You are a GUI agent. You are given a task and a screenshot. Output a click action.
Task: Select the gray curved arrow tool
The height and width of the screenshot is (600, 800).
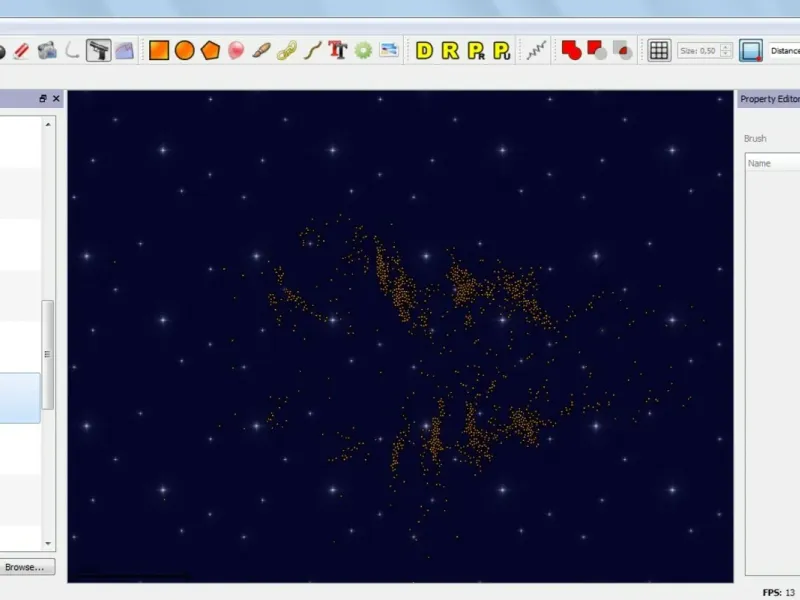point(72,51)
